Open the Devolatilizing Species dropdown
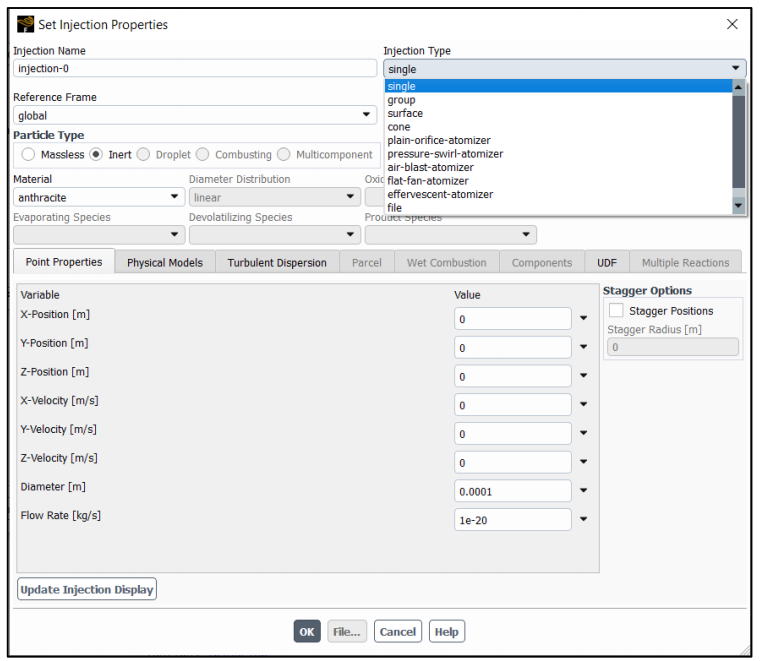Viewport: 760px width, 661px height. click(x=274, y=235)
